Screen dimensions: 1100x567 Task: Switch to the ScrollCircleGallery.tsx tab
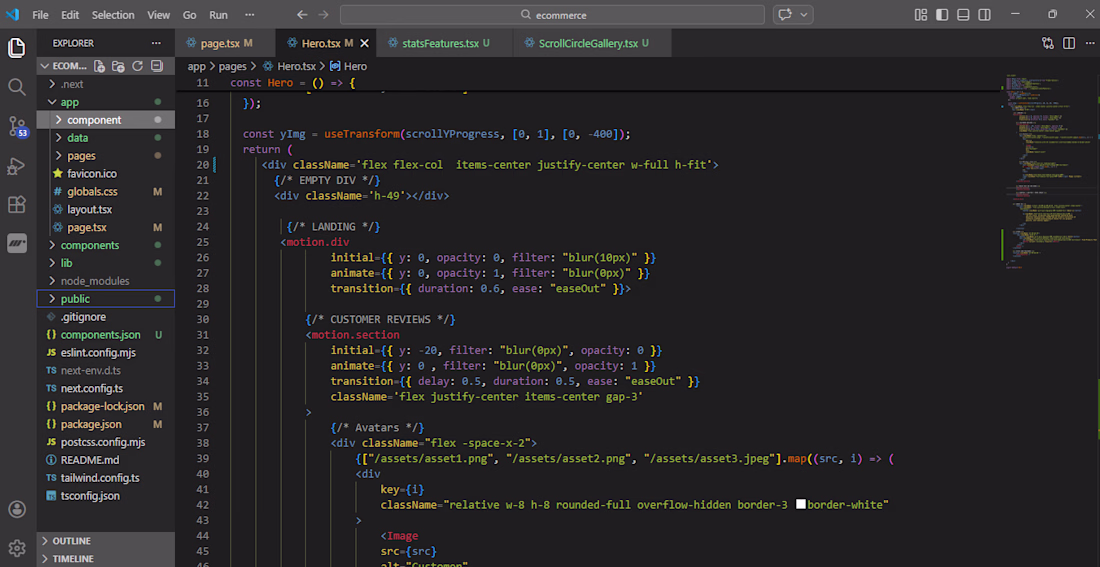587,44
